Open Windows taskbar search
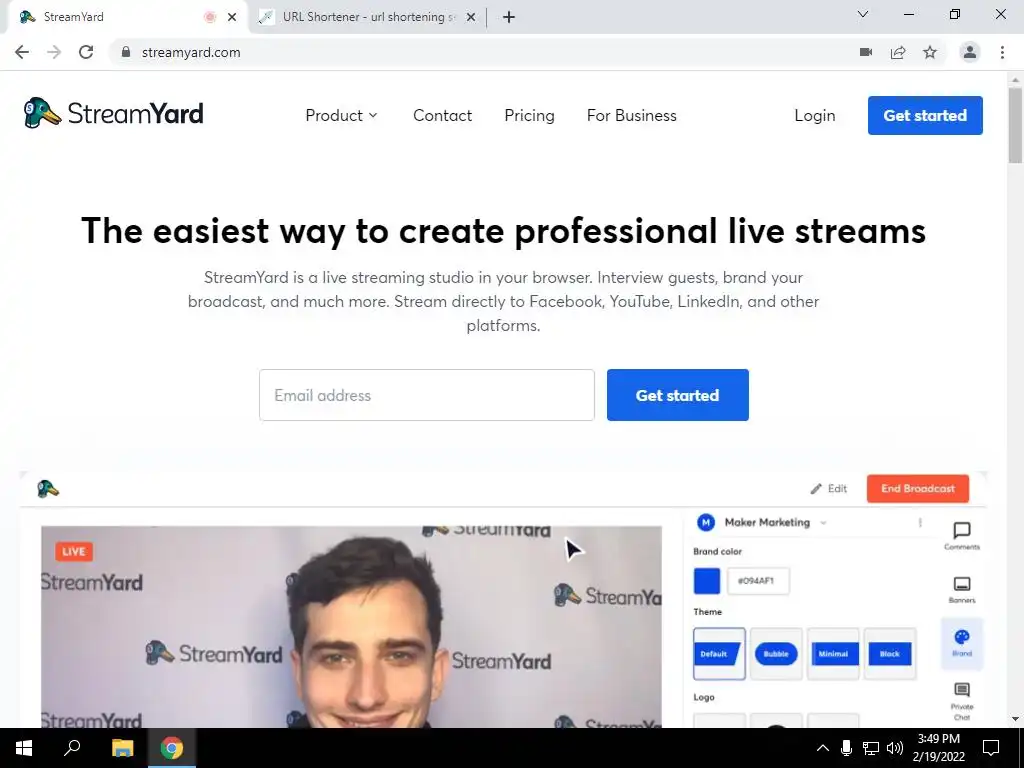The width and height of the screenshot is (1024, 768). [72, 748]
